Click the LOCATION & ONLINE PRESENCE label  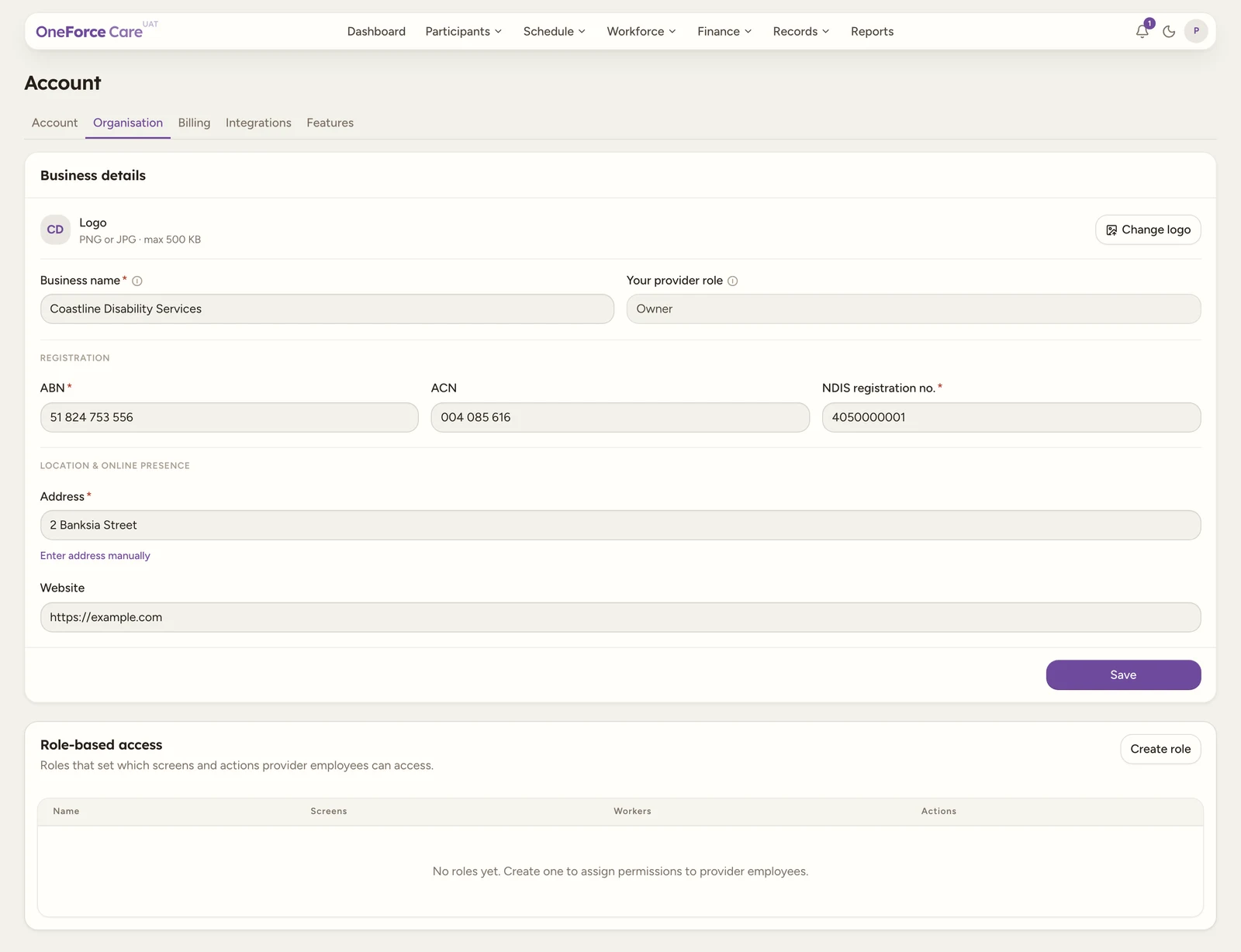(115, 466)
